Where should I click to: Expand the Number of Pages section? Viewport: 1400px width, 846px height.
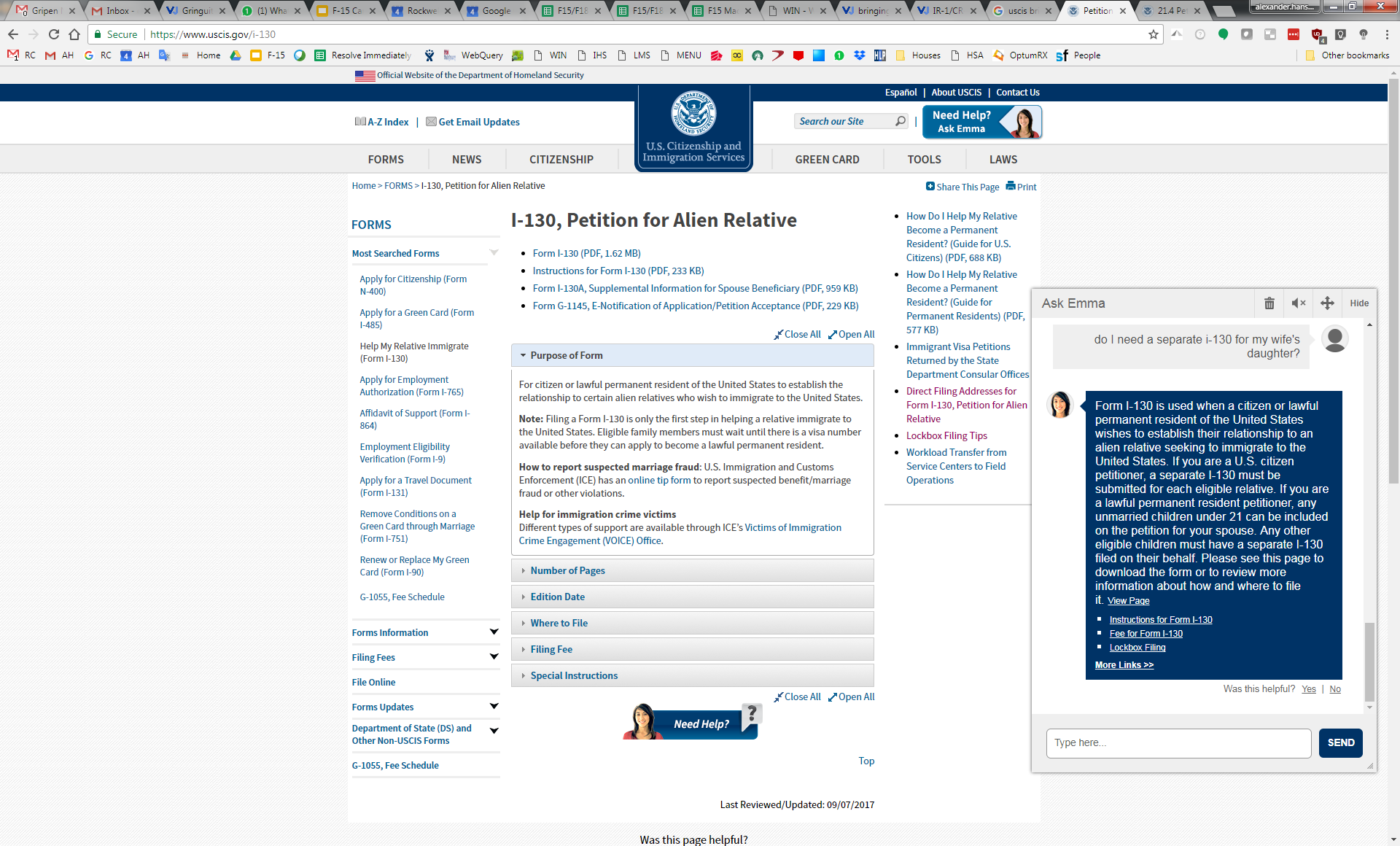coord(693,570)
